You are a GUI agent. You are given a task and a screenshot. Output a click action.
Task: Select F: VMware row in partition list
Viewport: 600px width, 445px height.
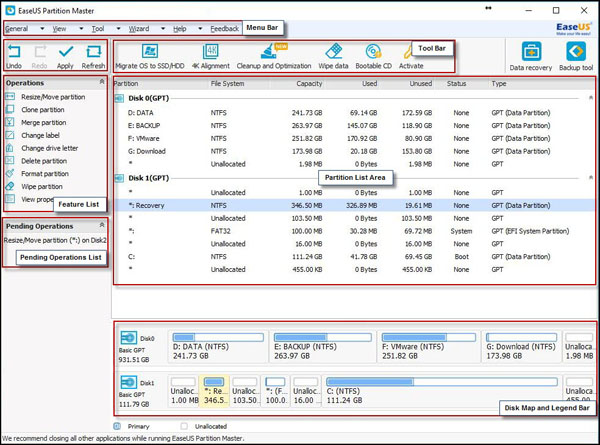point(354,139)
